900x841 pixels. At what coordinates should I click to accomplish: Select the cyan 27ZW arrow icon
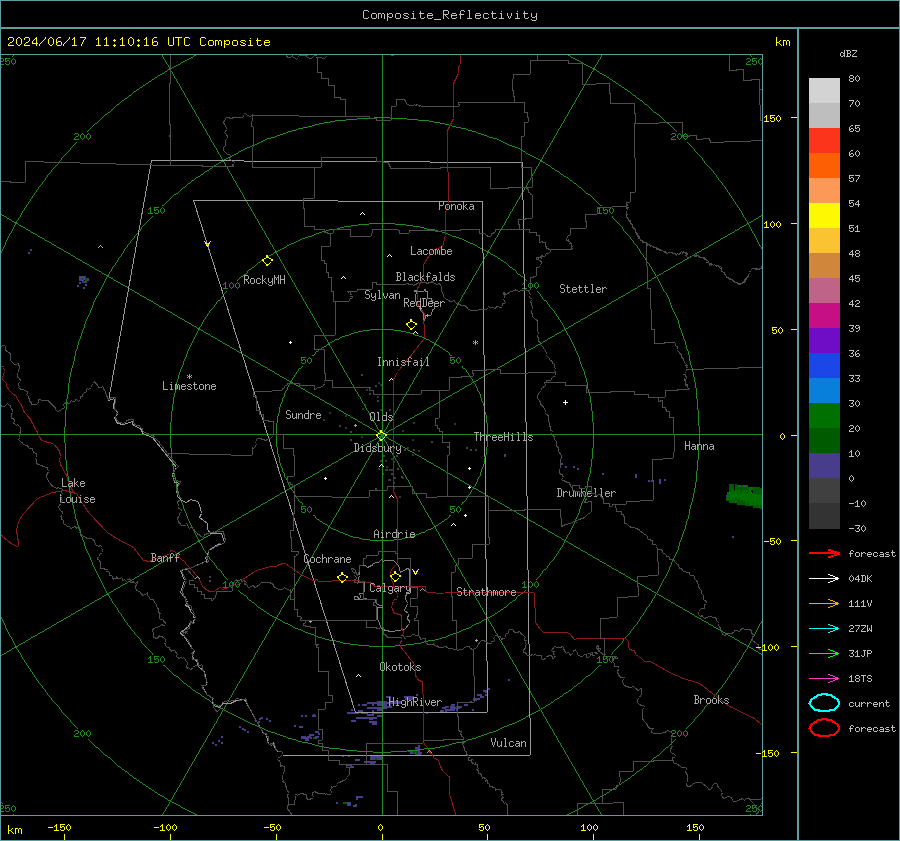[x=824, y=629]
